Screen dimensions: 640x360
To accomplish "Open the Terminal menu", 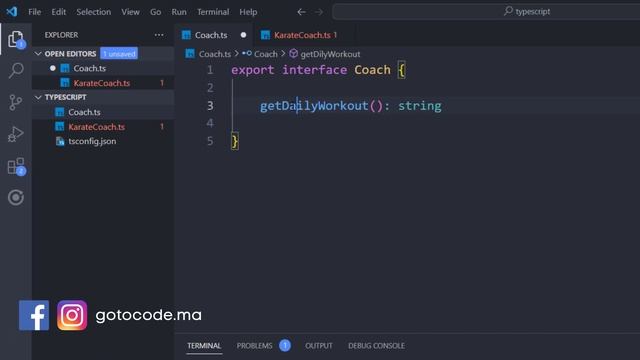I will 213,12.
